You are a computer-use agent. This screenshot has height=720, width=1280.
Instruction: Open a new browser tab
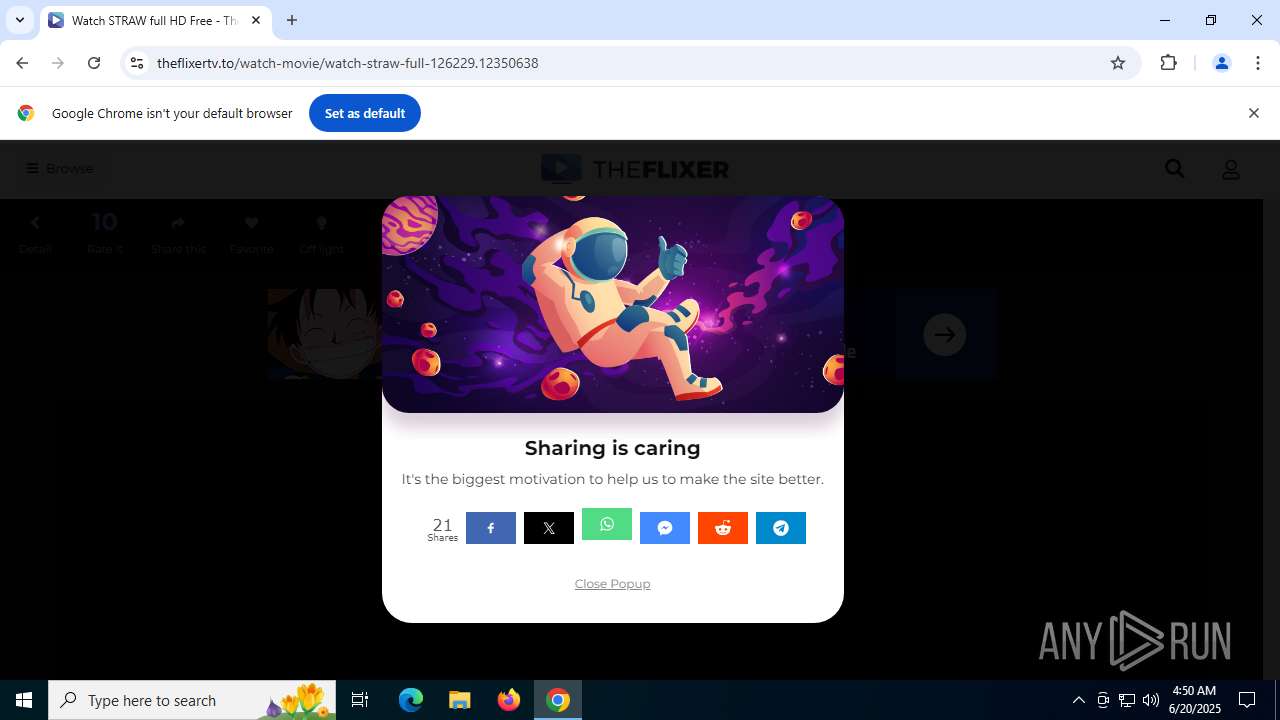[x=292, y=20]
